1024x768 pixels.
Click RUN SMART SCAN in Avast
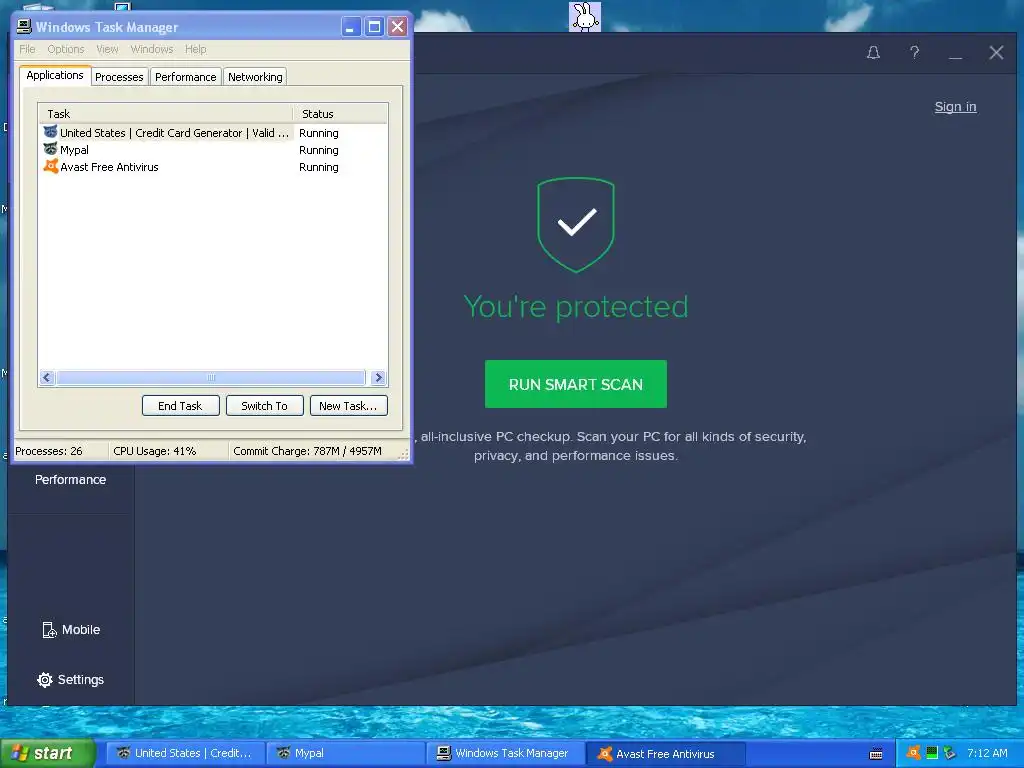(x=575, y=384)
